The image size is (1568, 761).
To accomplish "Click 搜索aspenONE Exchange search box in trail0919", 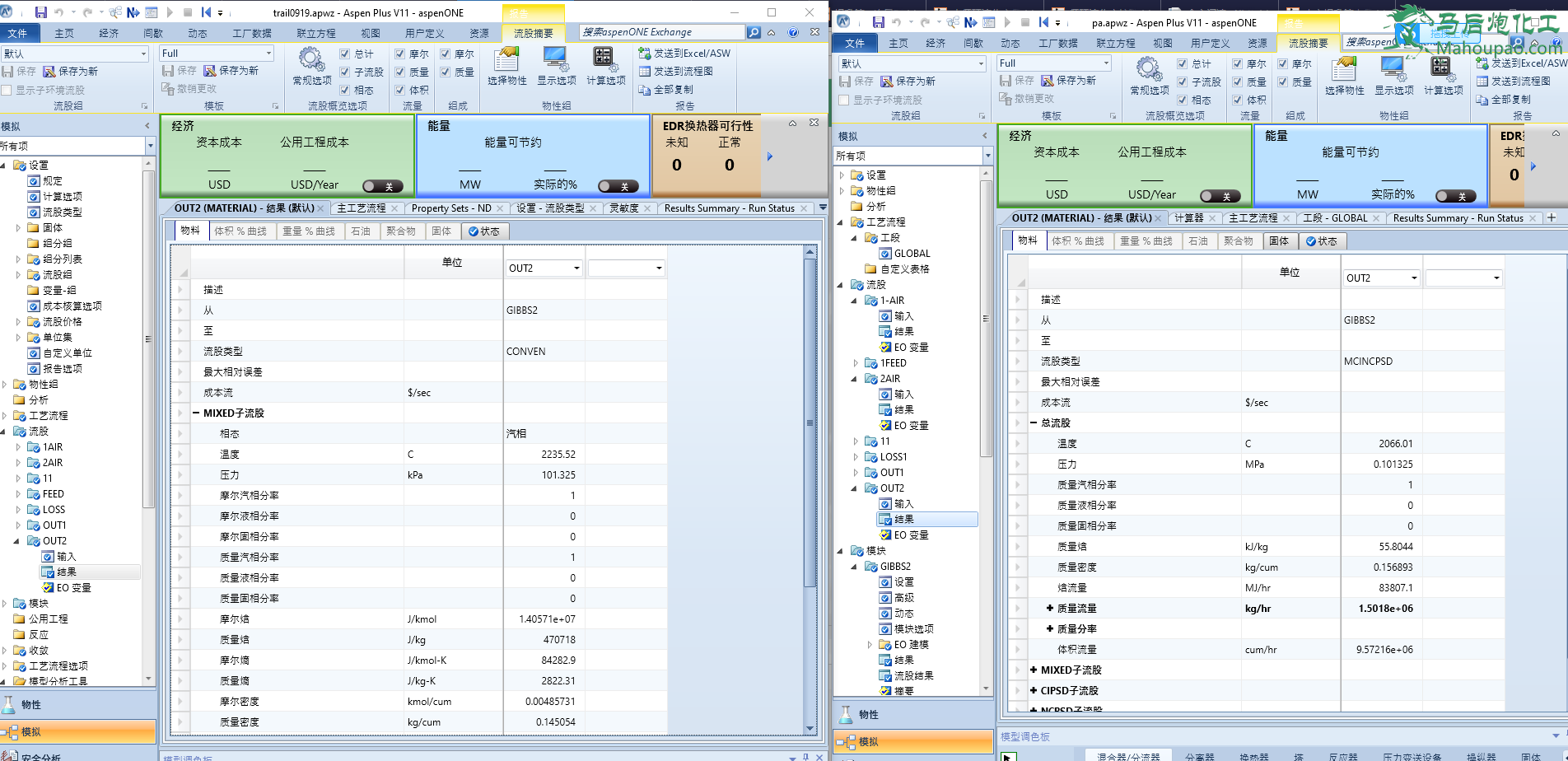I will tap(661, 32).
